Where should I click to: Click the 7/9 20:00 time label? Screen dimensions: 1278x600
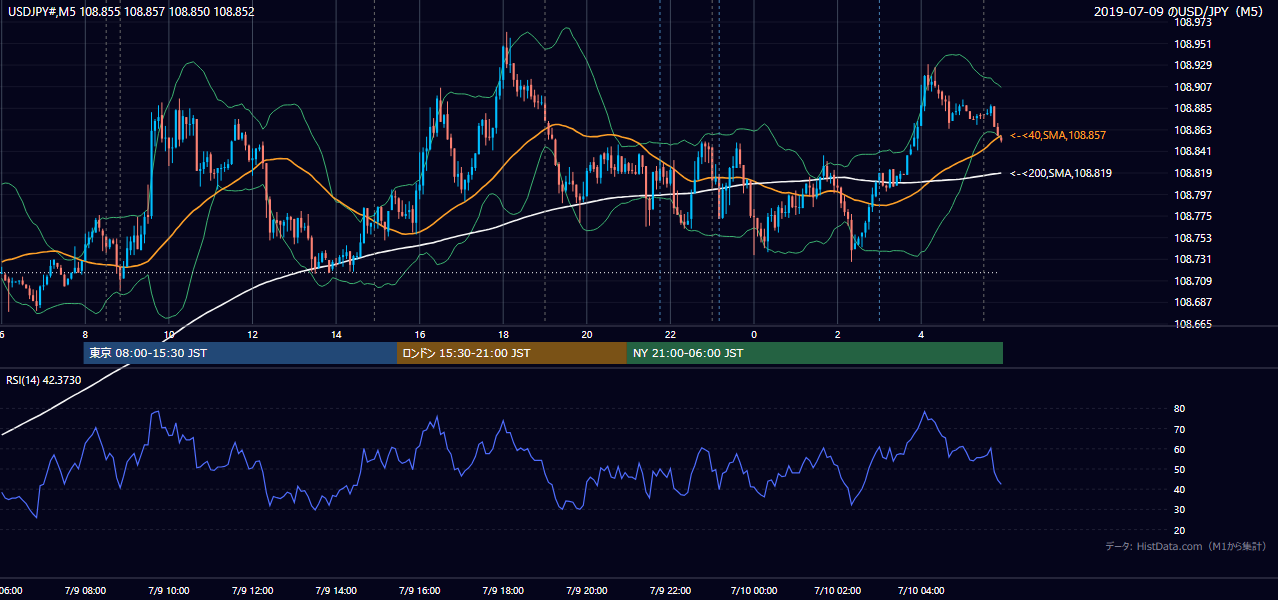tap(587, 591)
